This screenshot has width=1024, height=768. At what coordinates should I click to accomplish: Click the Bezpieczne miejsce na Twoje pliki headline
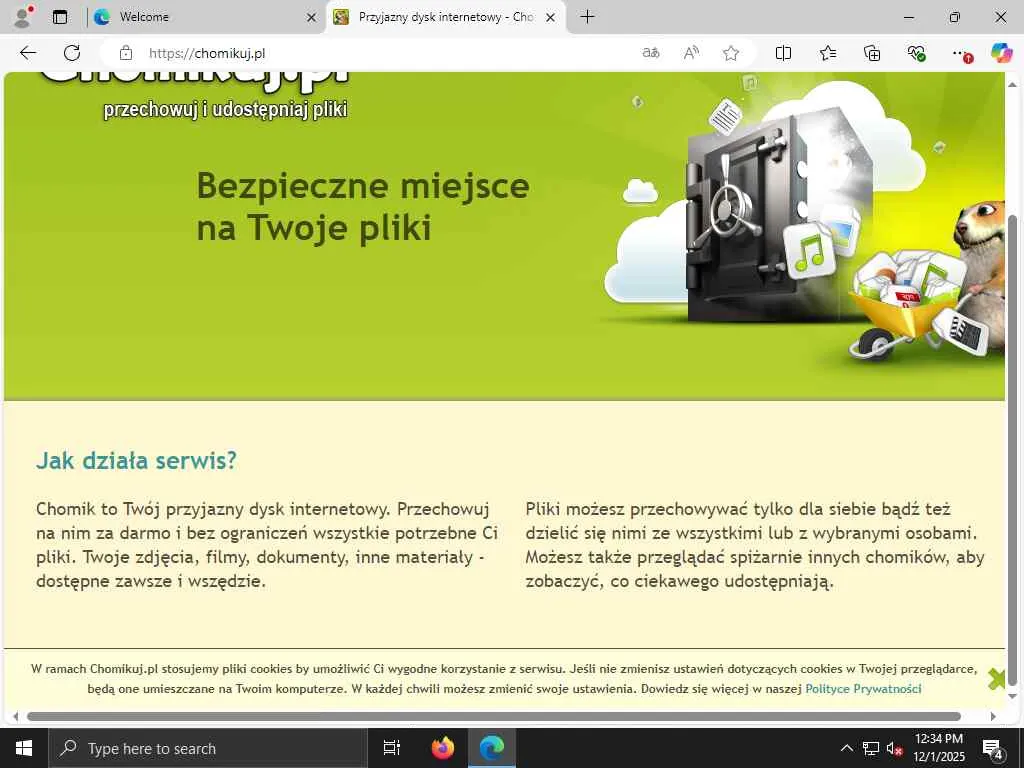click(363, 206)
